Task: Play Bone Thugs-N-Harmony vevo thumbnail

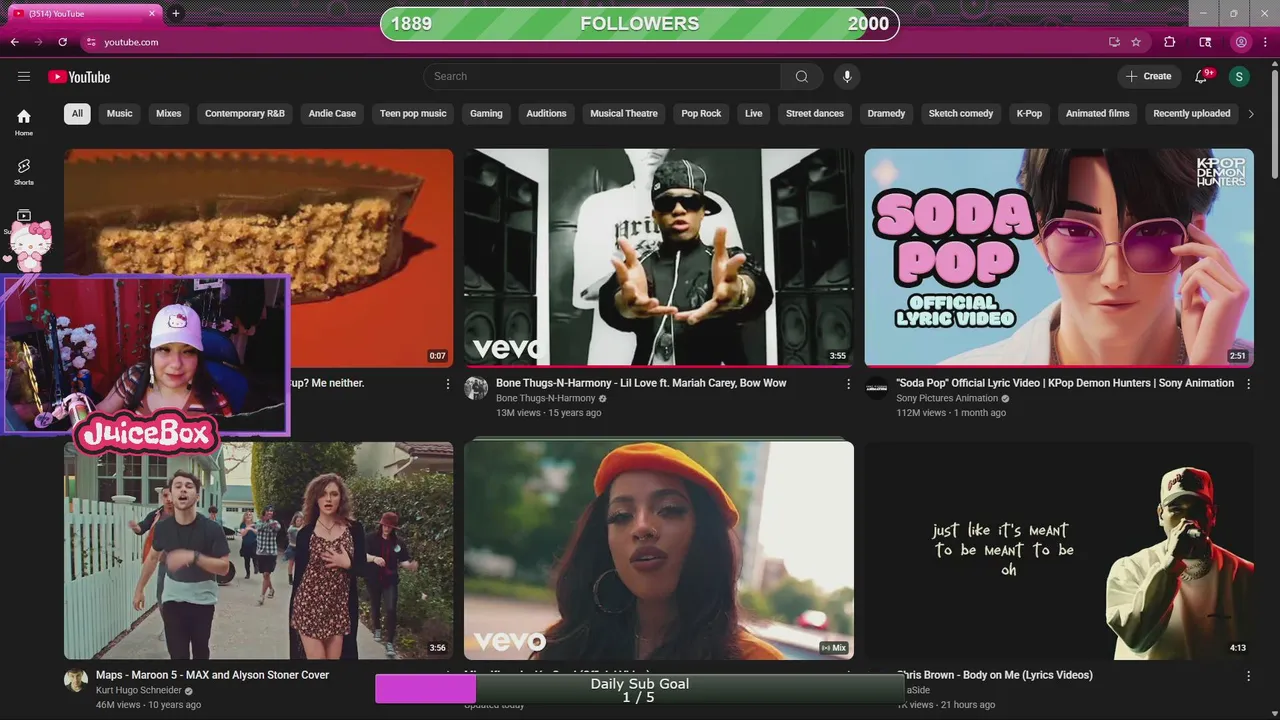Action: click(659, 258)
